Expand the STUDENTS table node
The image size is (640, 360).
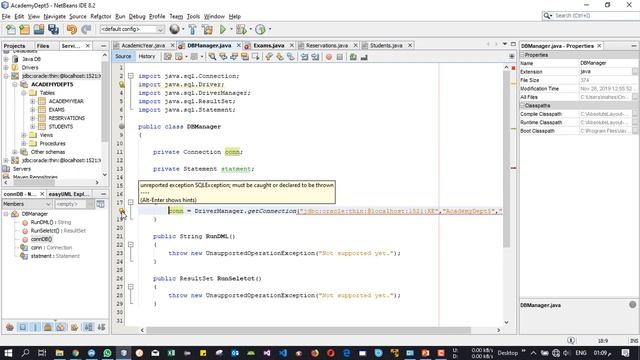coord(33,127)
